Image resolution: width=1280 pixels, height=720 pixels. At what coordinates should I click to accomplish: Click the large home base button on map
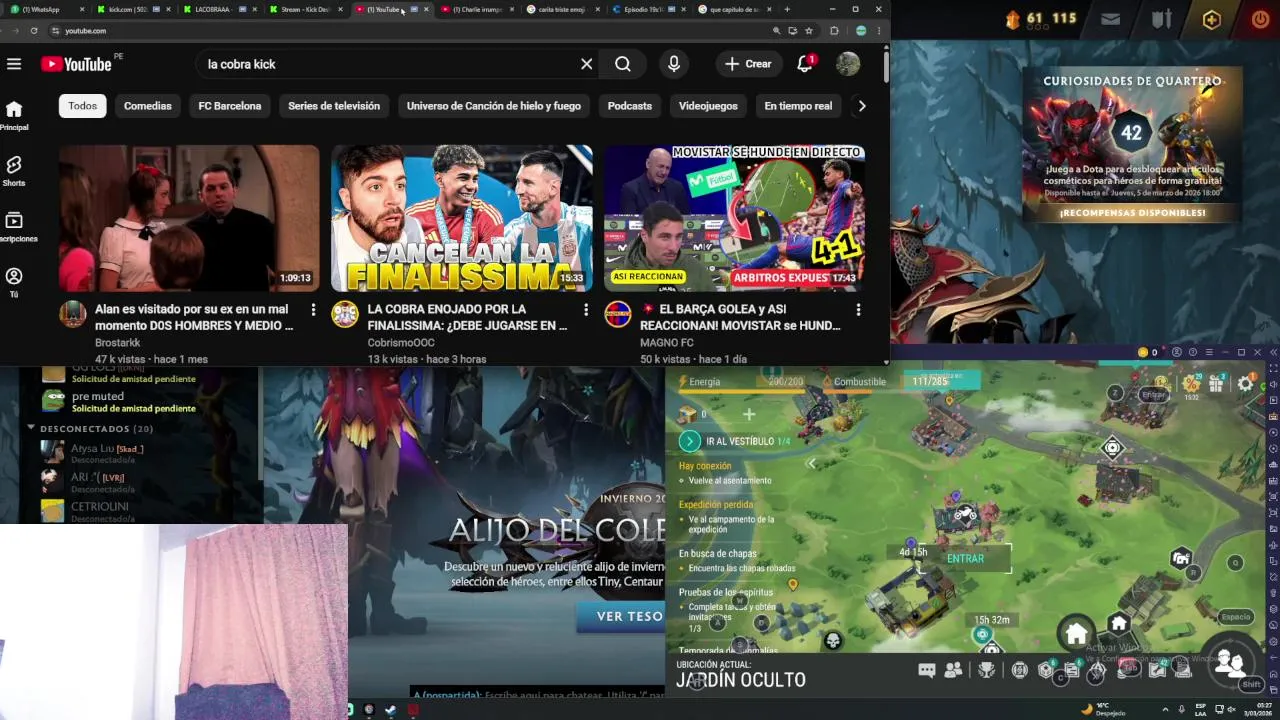click(x=1076, y=634)
